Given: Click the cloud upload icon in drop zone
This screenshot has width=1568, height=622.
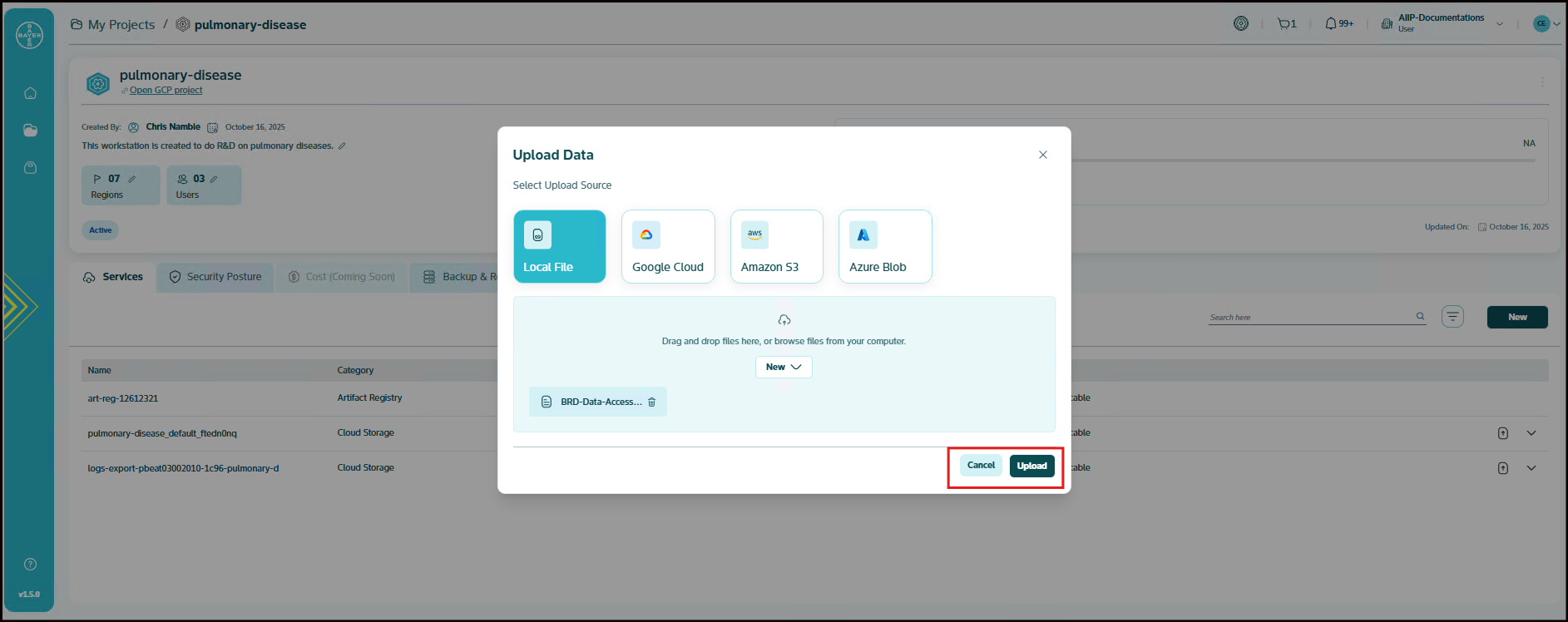Looking at the screenshot, I should (784, 320).
